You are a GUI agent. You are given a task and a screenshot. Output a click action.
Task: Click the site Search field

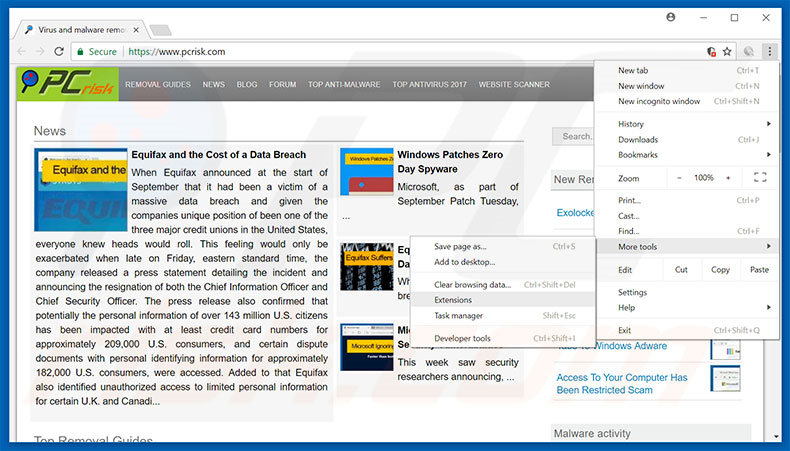573,136
